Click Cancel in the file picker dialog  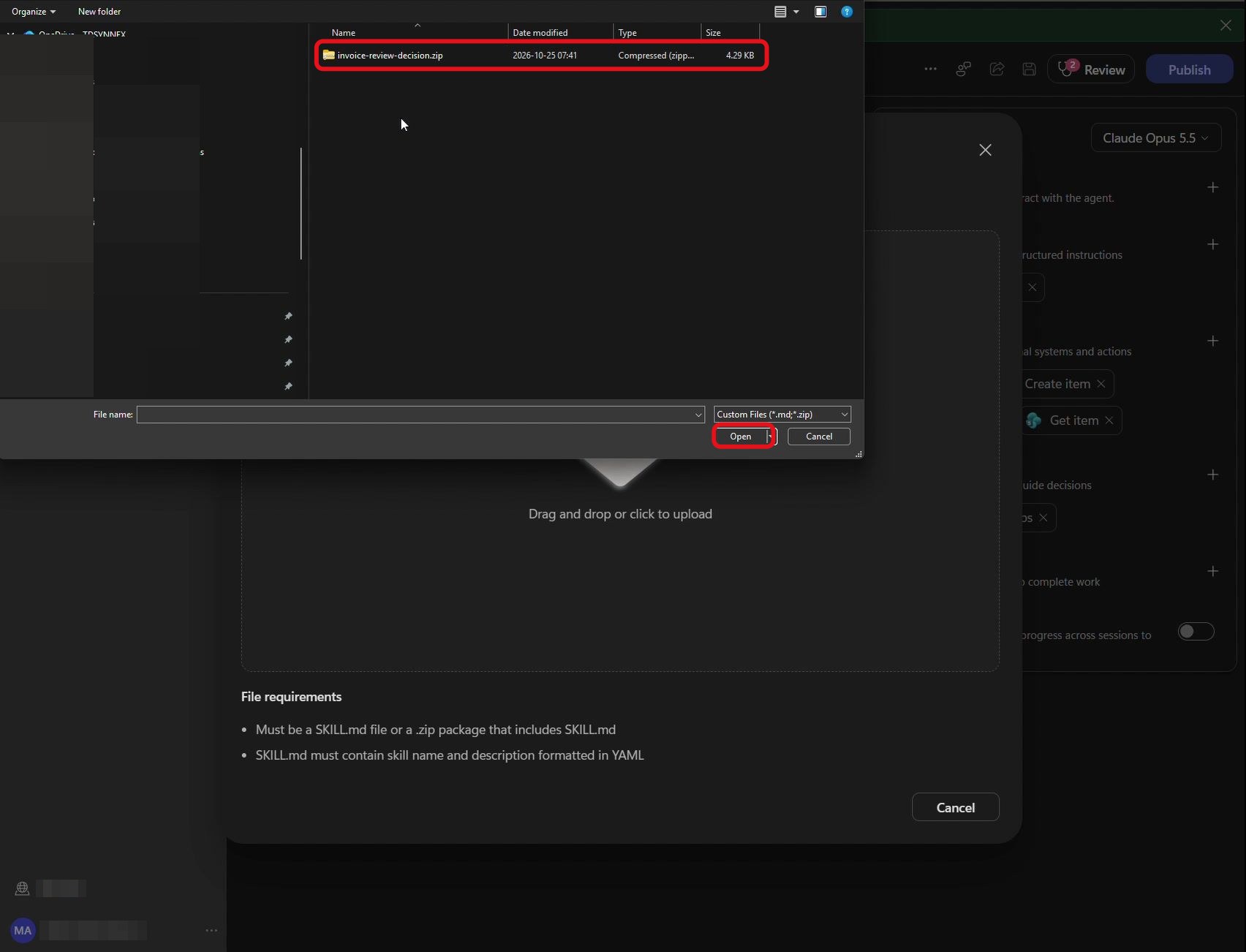tap(819, 437)
